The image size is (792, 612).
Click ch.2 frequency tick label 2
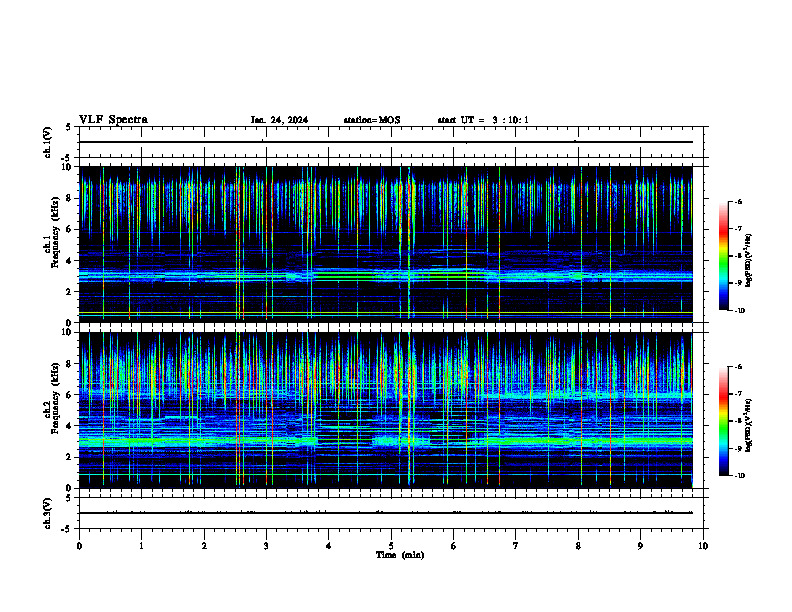tap(69, 457)
